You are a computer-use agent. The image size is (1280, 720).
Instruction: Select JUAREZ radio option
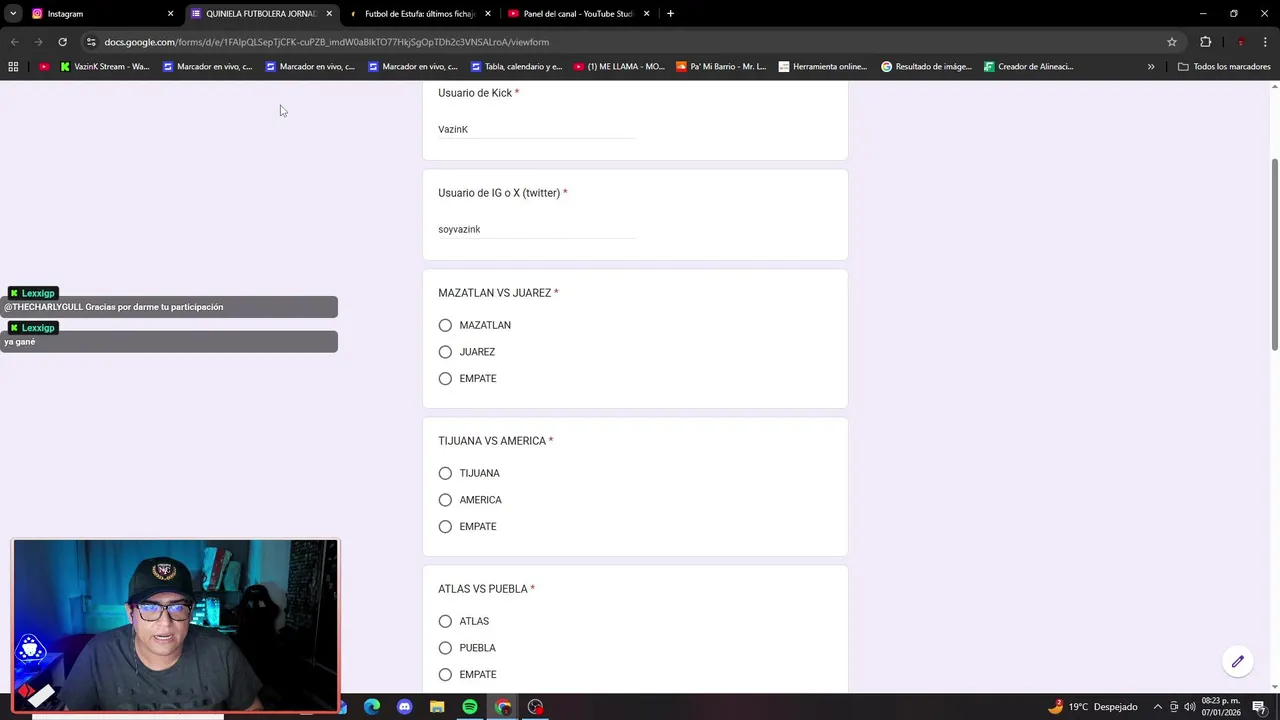[445, 352]
